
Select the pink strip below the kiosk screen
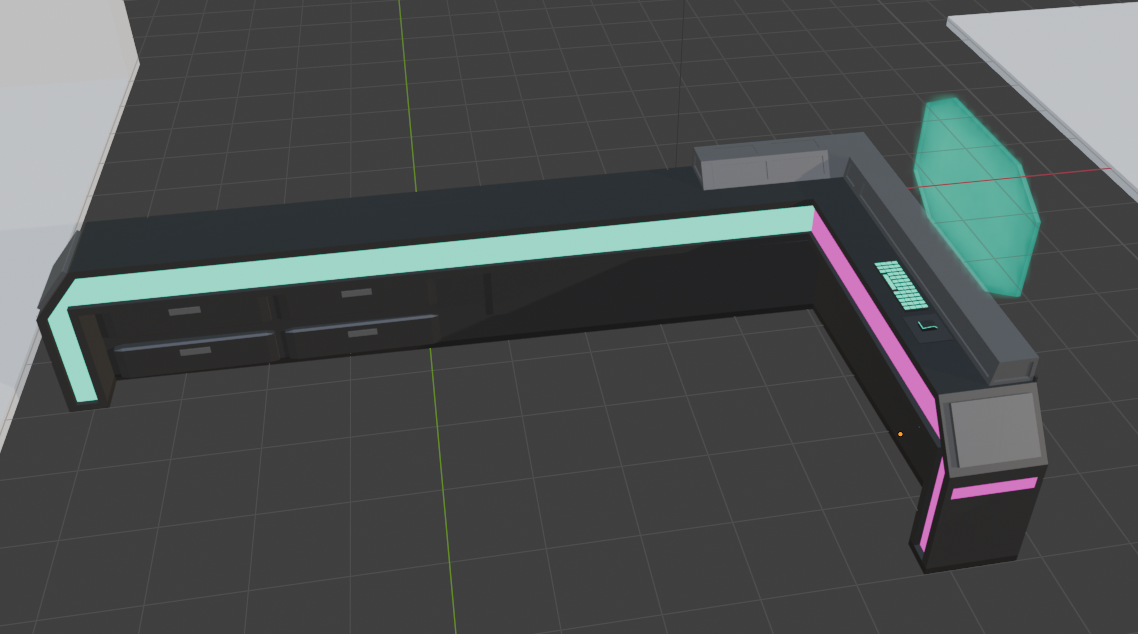point(994,488)
